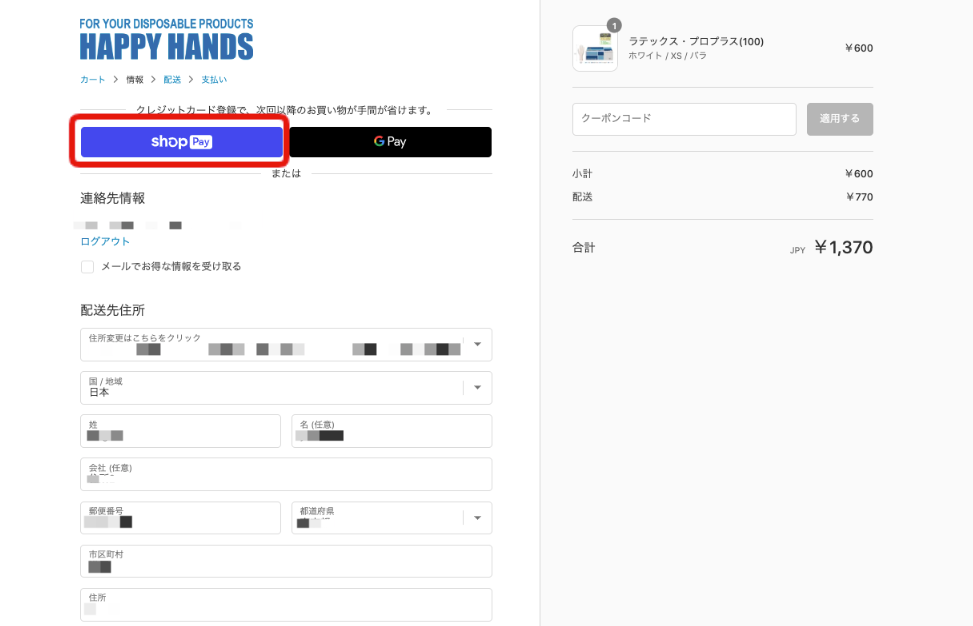Screen dimensions: 973x626
Task: Click the 市区町村 field
Action: [x=286, y=561]
